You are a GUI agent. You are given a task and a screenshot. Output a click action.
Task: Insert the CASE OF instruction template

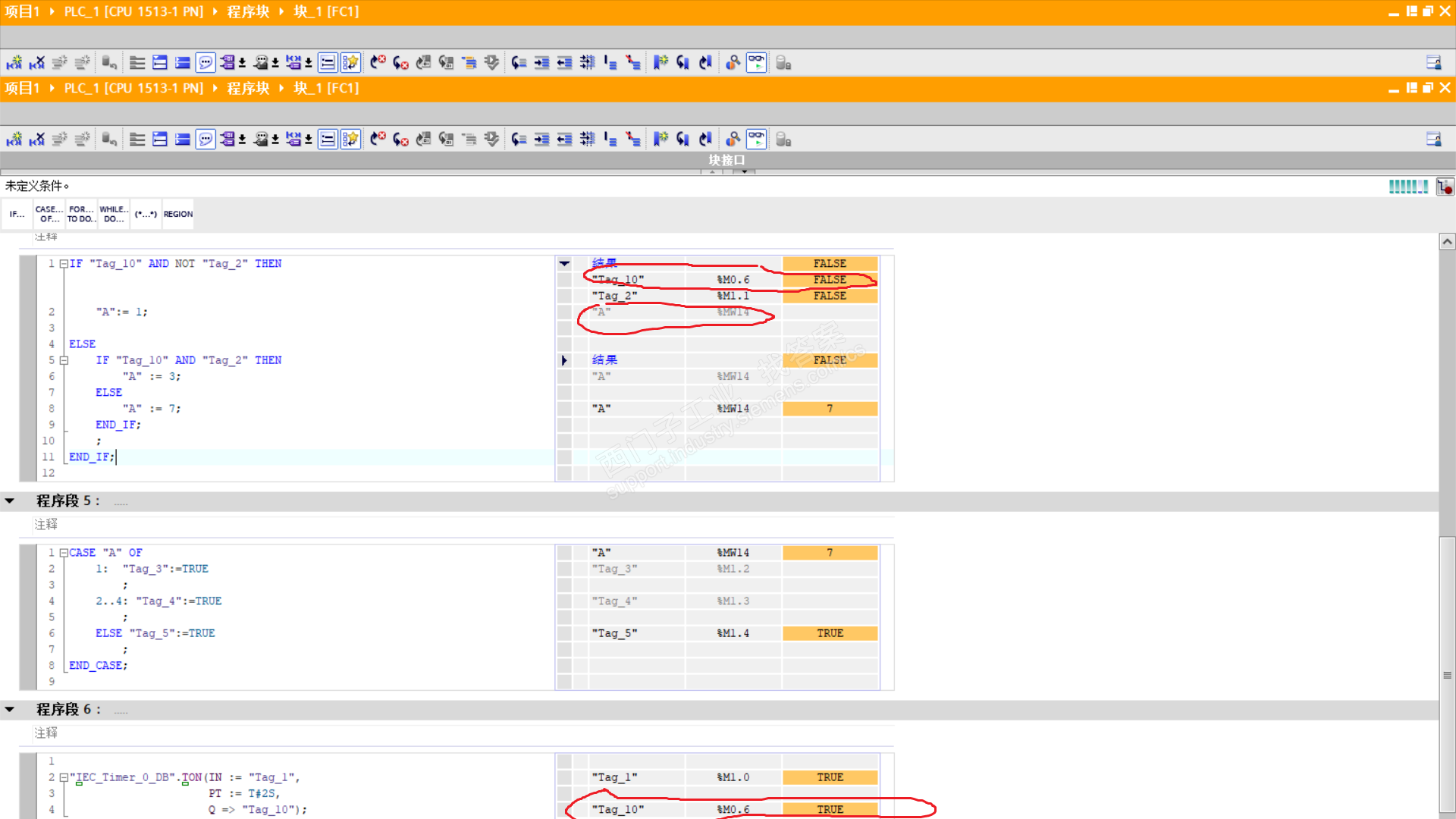[x=49, y=214]
